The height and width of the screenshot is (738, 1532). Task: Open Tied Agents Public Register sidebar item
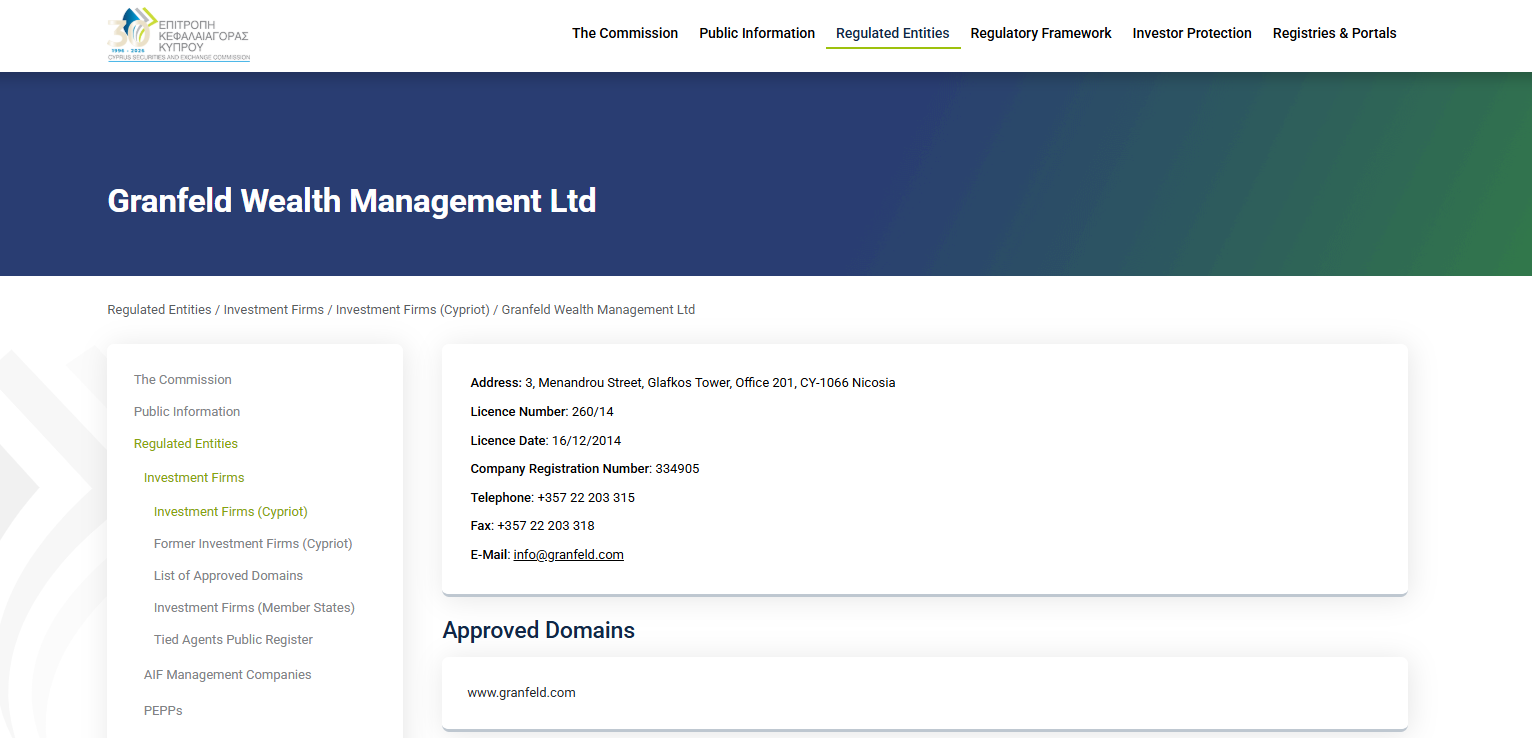point(233,640)
